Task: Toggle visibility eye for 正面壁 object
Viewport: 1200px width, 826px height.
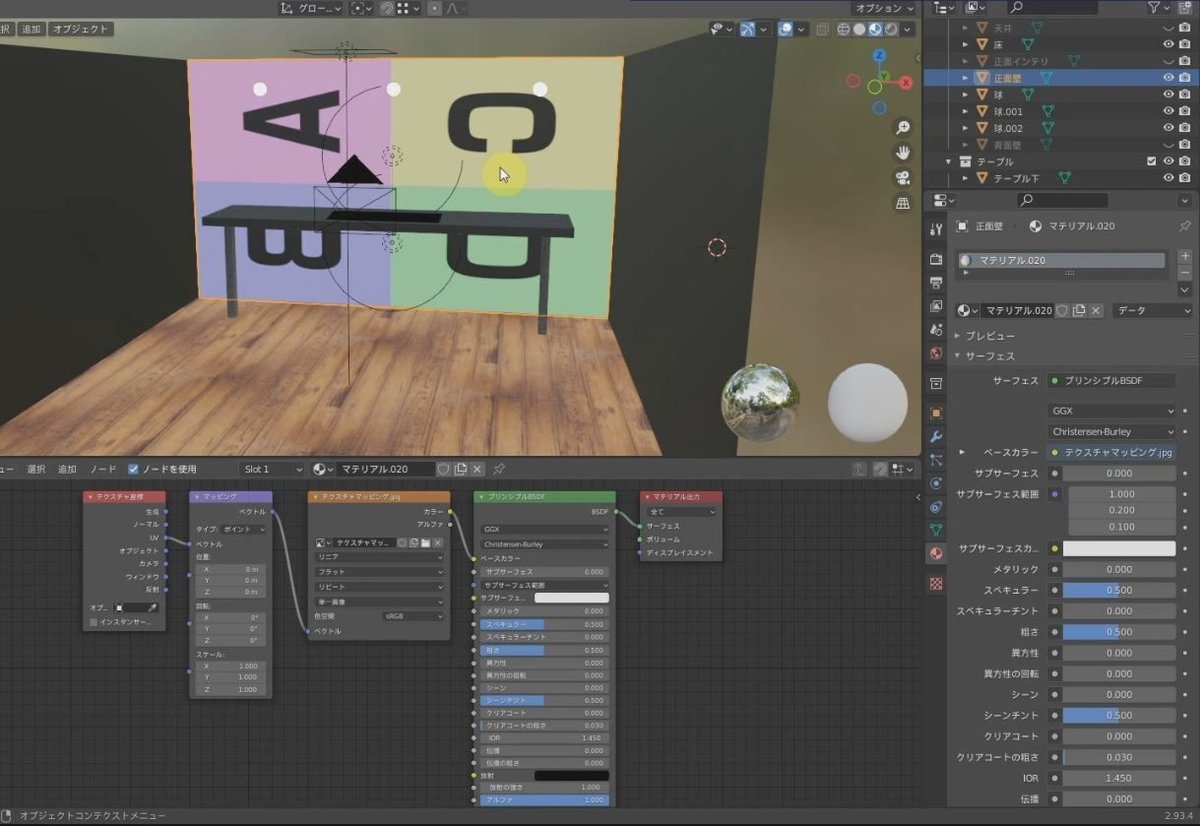Action: [x=1168, y=77]
